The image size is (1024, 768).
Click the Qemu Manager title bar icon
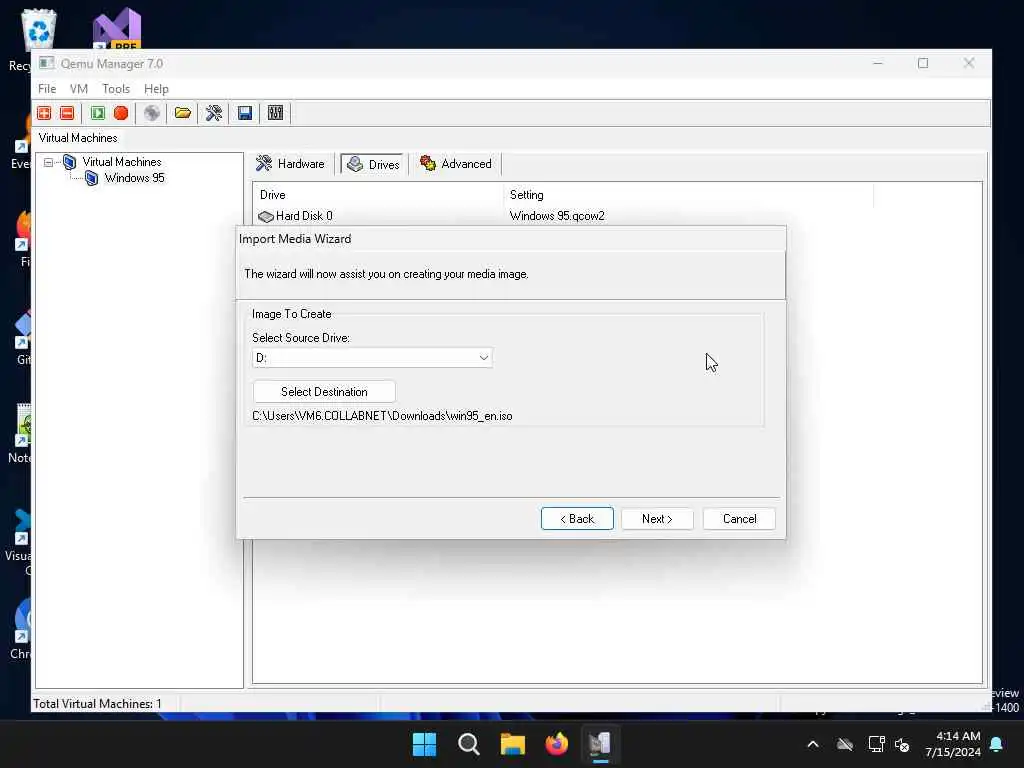[46, 63]
